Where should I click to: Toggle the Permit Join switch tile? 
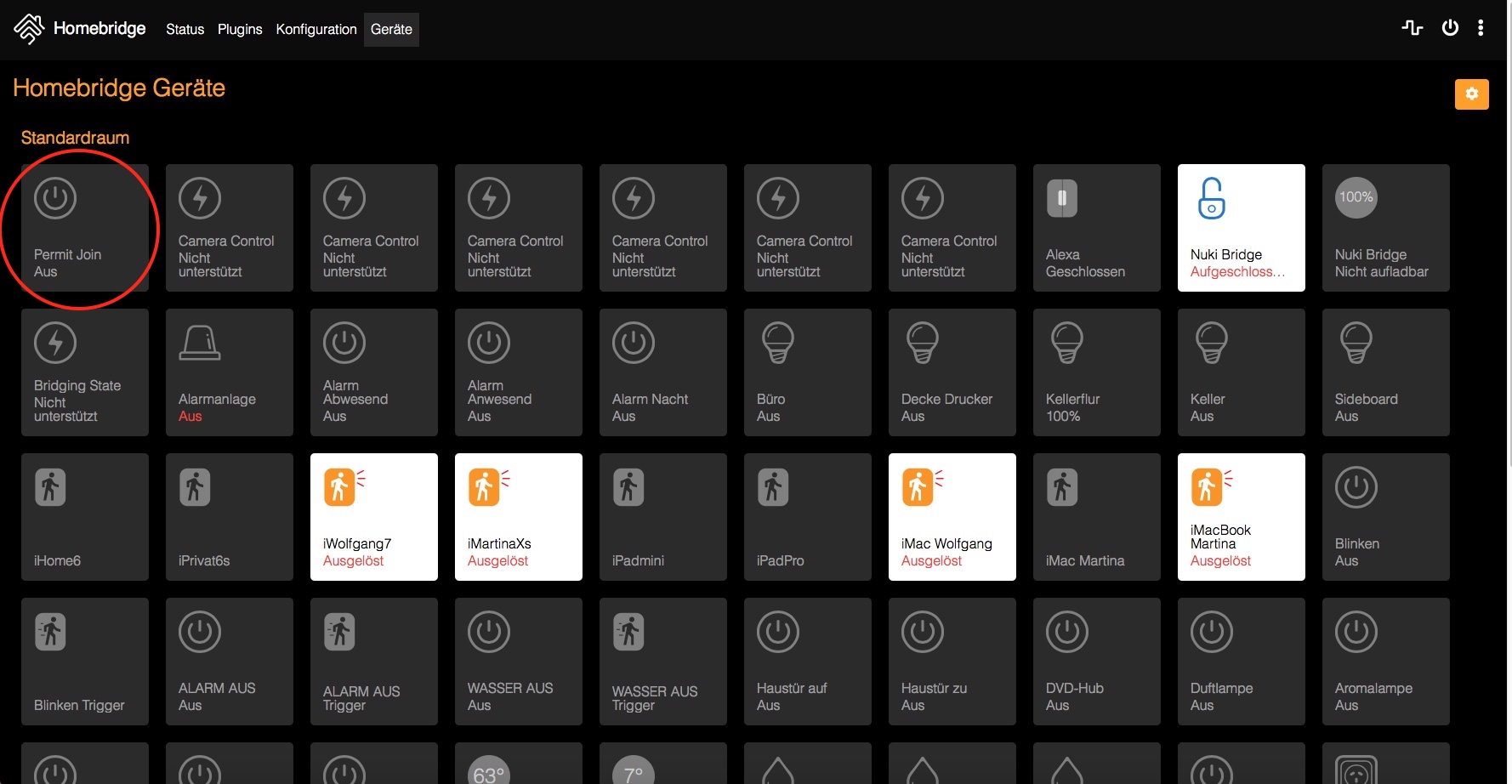[85, 228]
